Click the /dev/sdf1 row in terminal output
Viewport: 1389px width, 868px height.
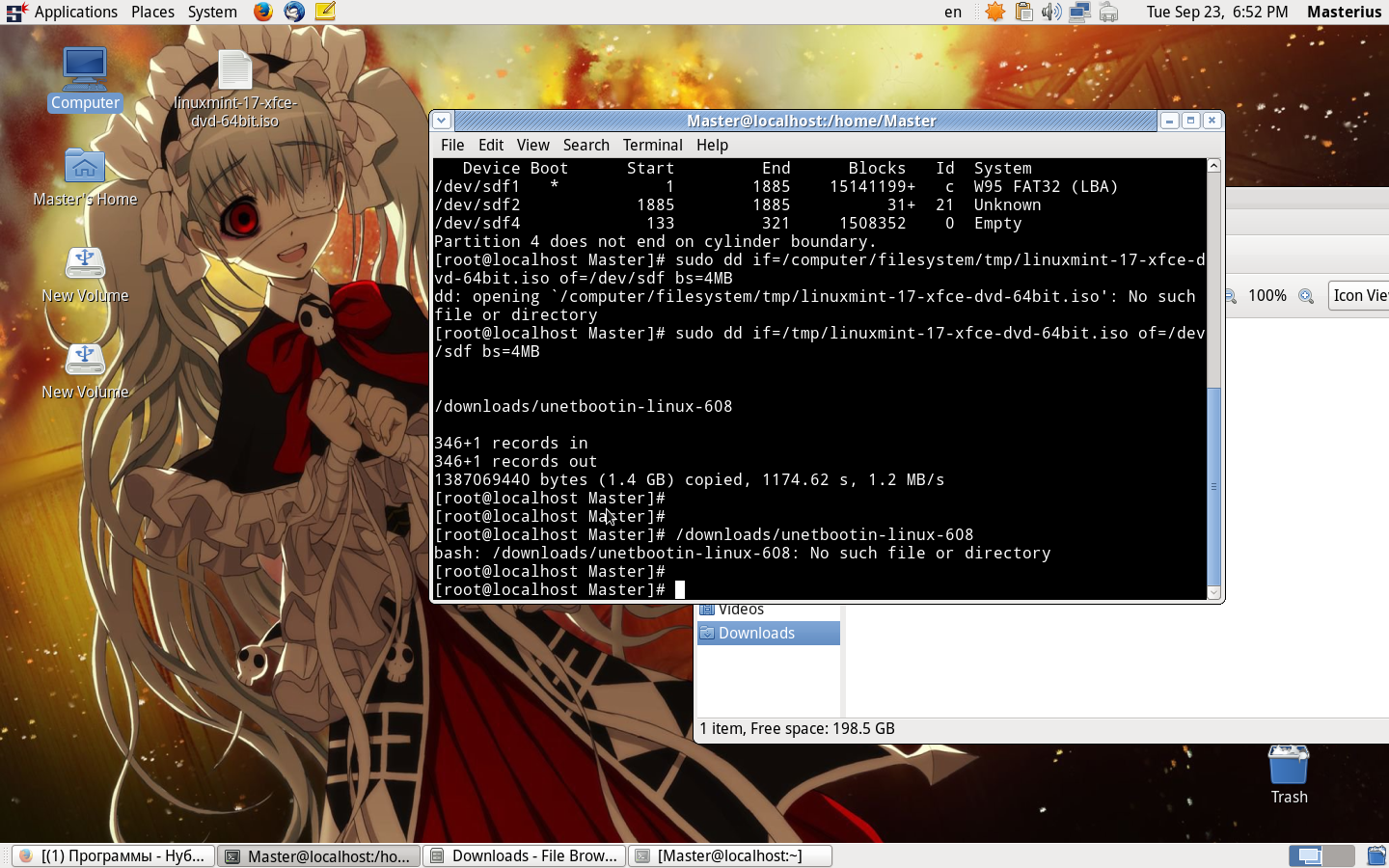pyautogui.click(x=776, y=186)
